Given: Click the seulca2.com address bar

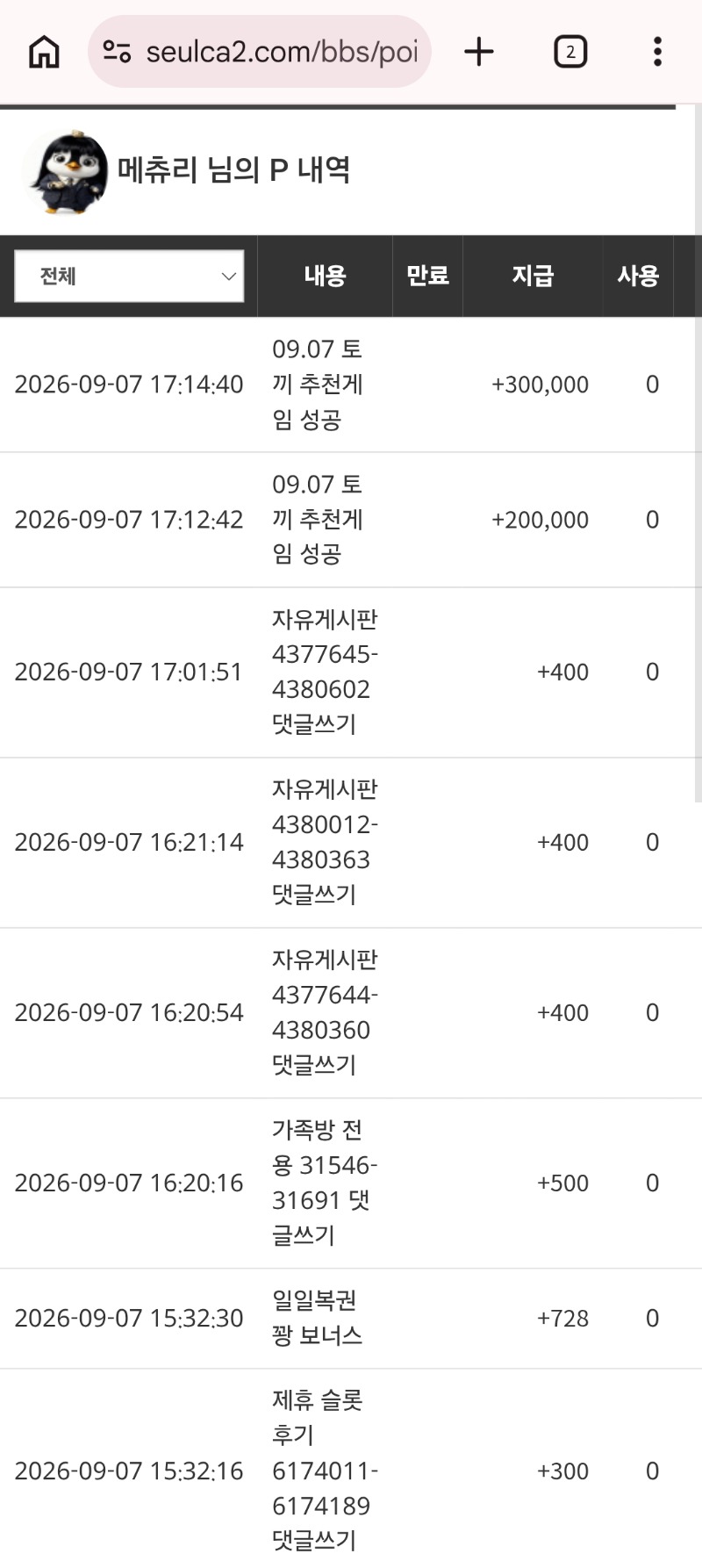Looking at the screenshot, I should 259,52.
